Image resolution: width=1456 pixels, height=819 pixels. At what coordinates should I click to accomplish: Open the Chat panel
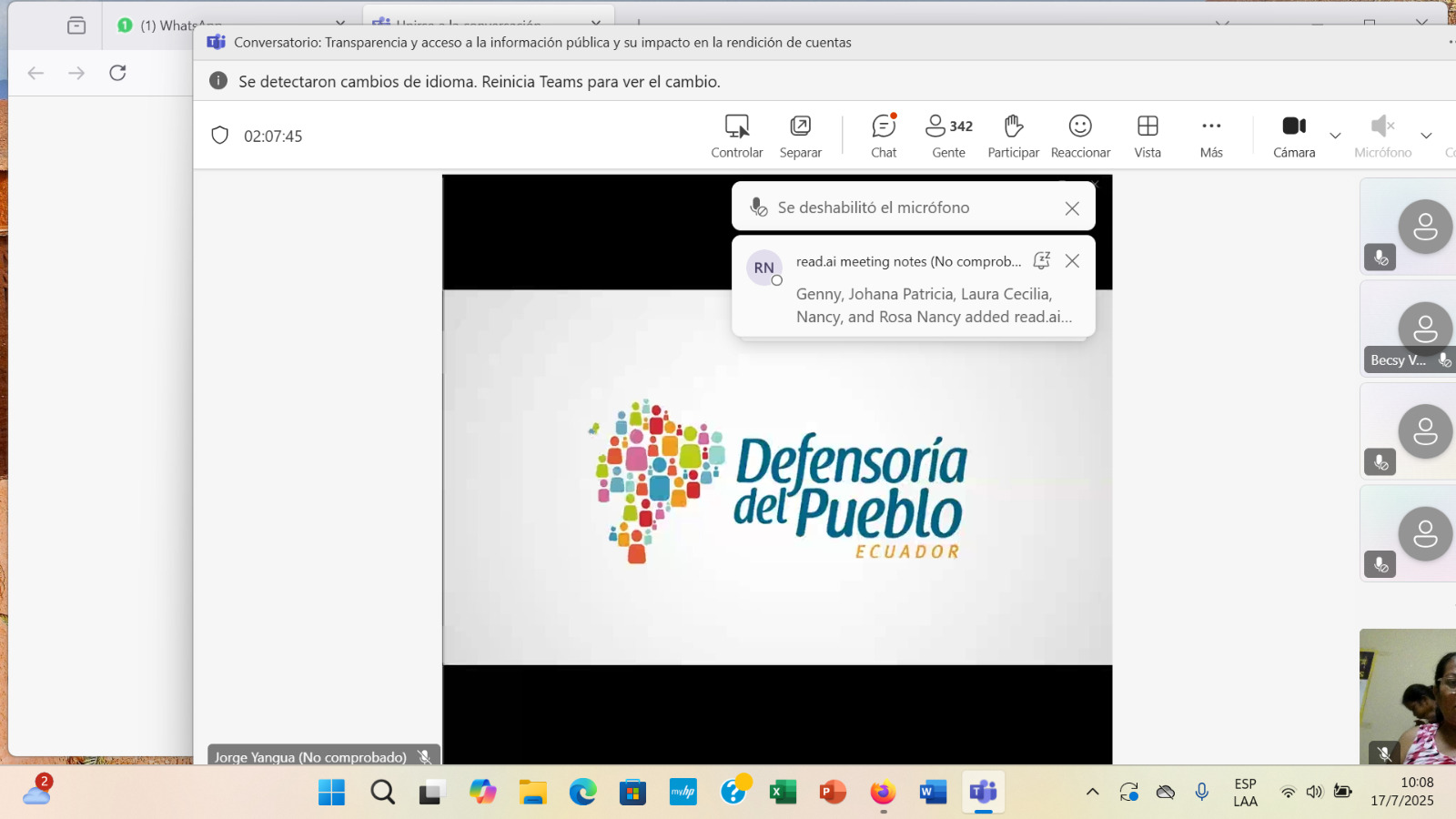884,136
